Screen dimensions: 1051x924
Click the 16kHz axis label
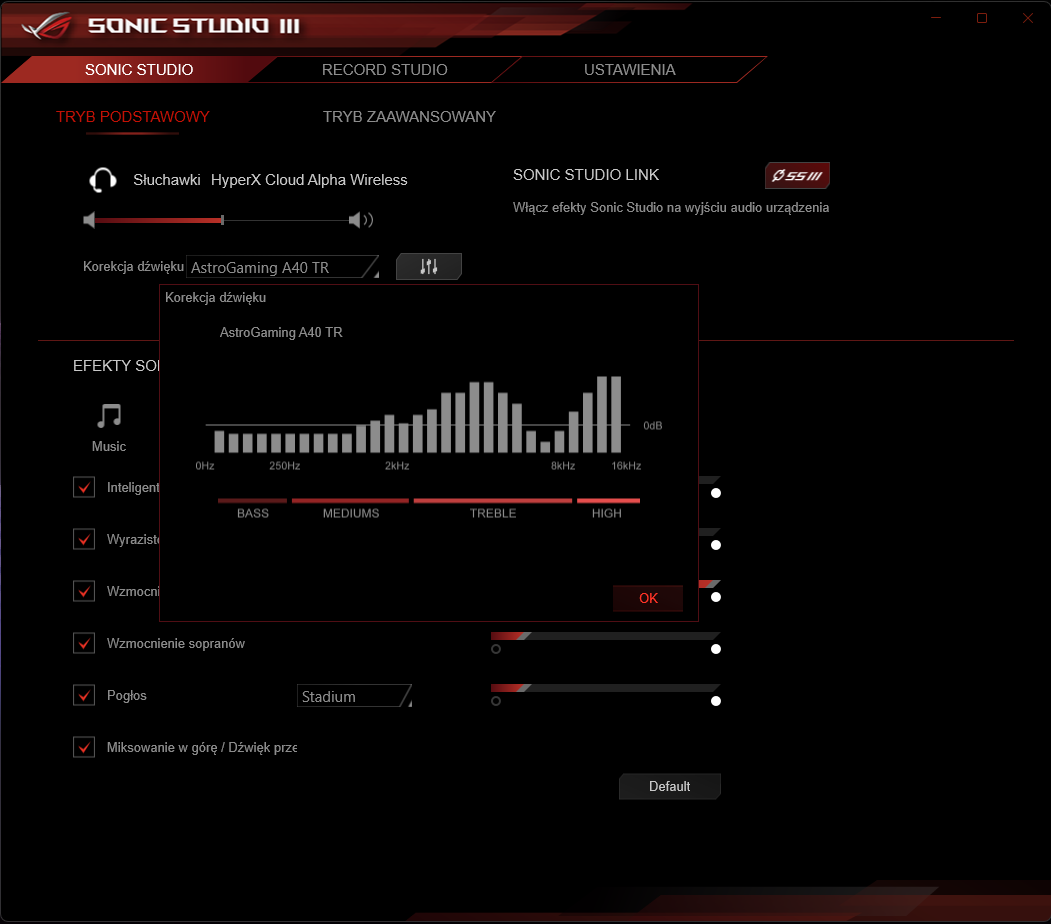click(626, 466)
